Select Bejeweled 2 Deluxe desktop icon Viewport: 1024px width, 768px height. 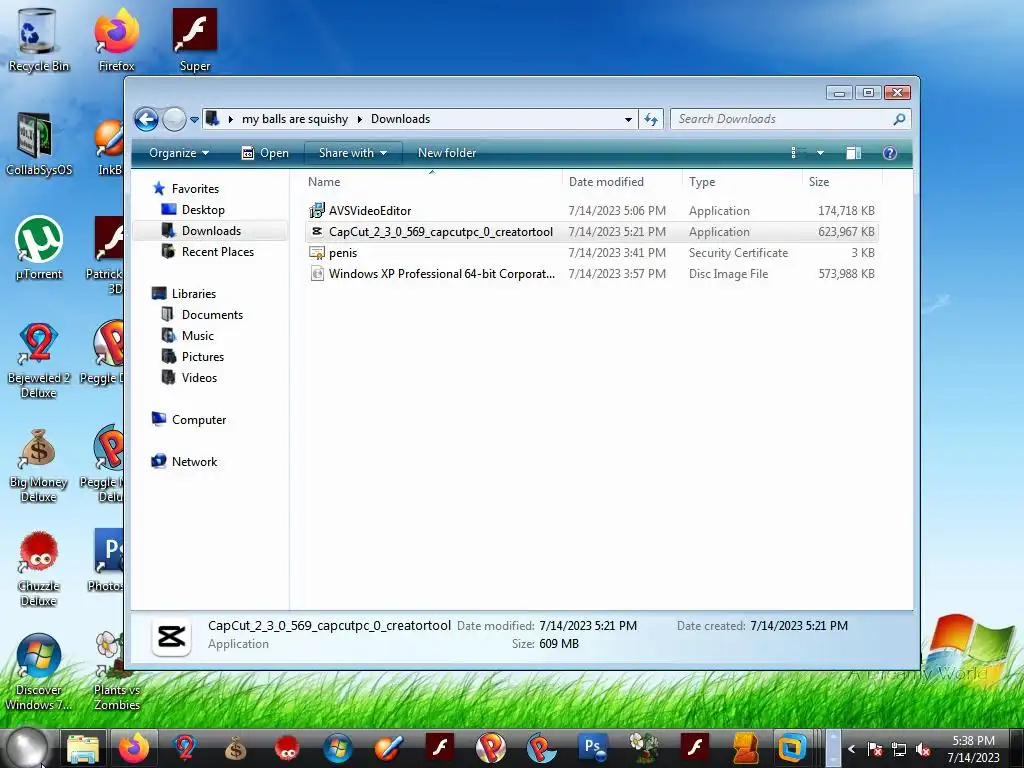38,359
